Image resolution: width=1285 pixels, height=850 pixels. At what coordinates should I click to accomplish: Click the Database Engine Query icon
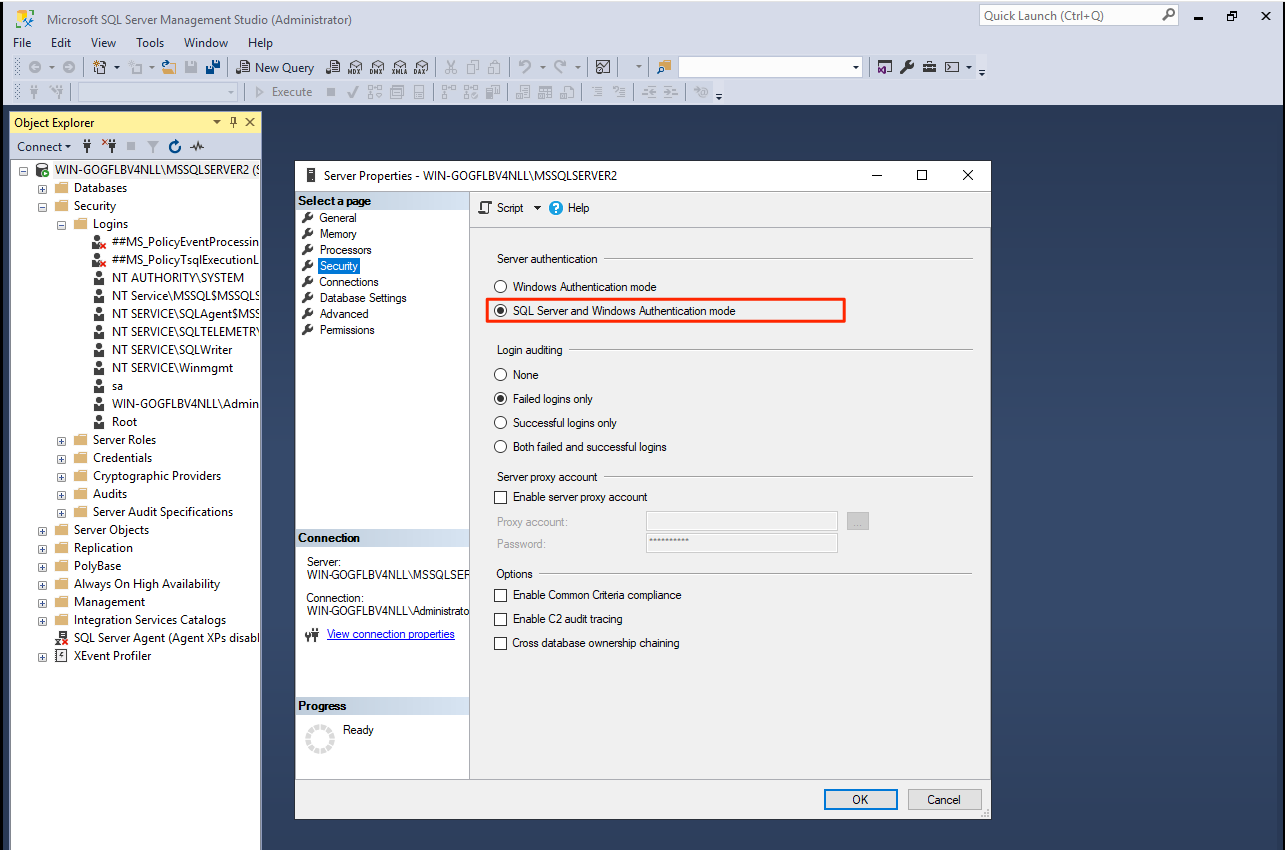tap(333, 67)
